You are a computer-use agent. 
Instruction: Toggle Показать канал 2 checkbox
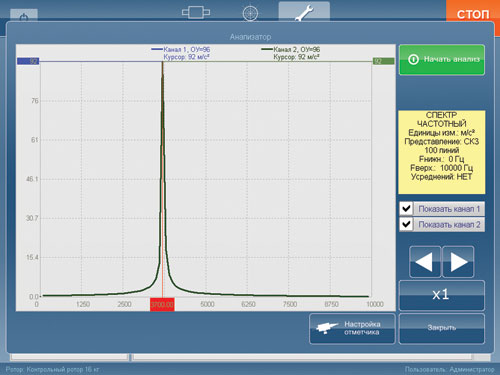pyautogui.click(x=406, y=224)
